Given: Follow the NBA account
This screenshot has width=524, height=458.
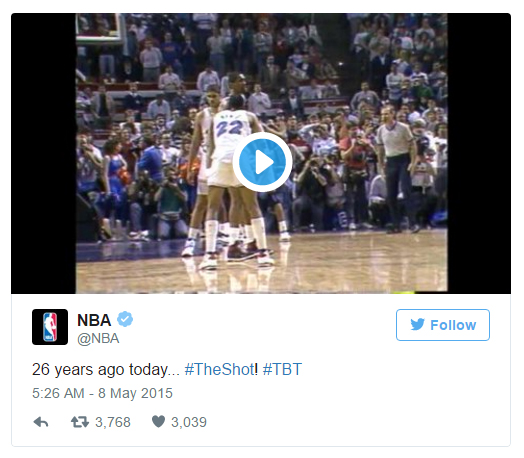Looking at the screenshot, I should (443, 325).
